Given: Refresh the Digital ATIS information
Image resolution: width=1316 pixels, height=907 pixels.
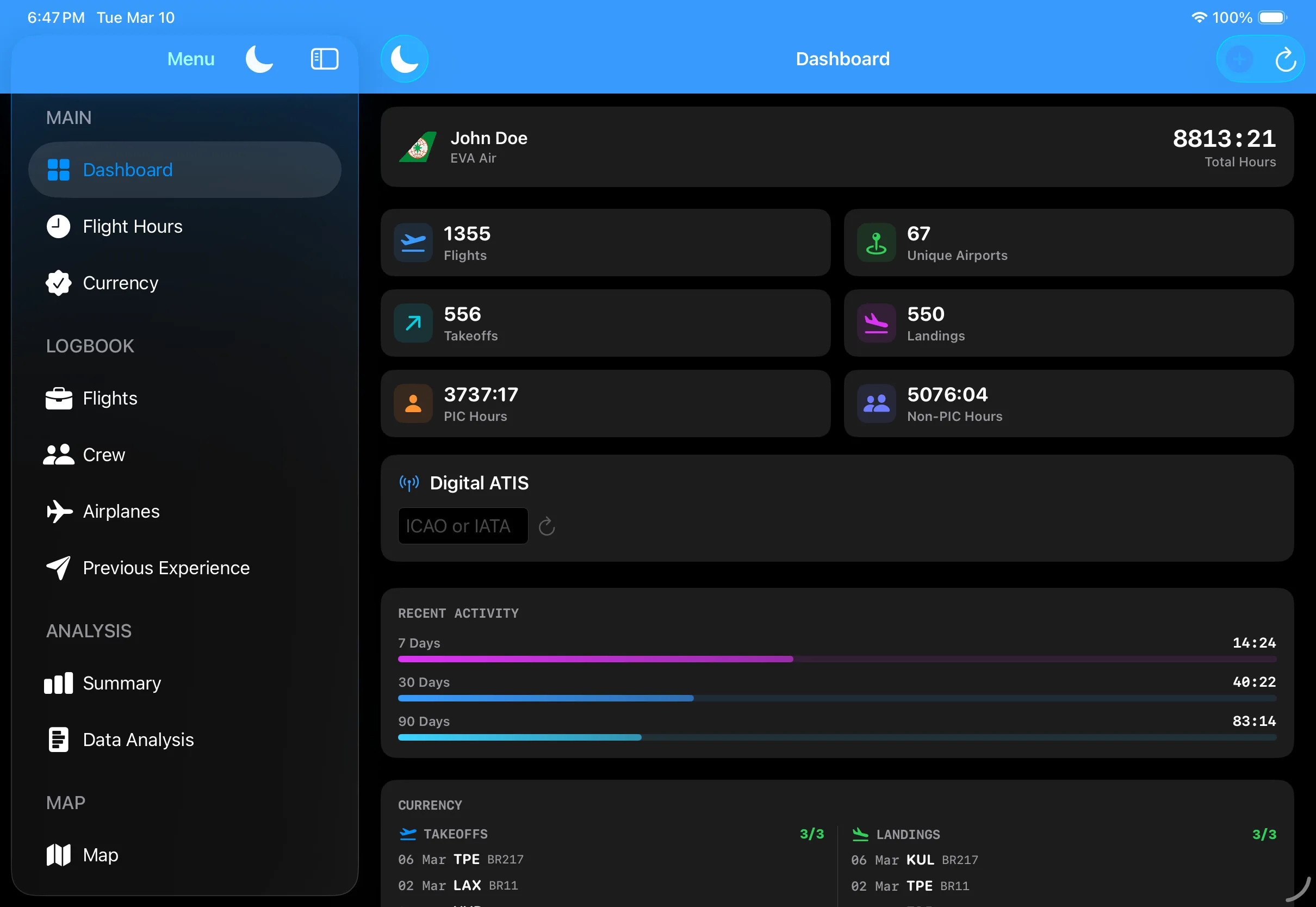Looking at the screenshot, I should coord(547,526).
